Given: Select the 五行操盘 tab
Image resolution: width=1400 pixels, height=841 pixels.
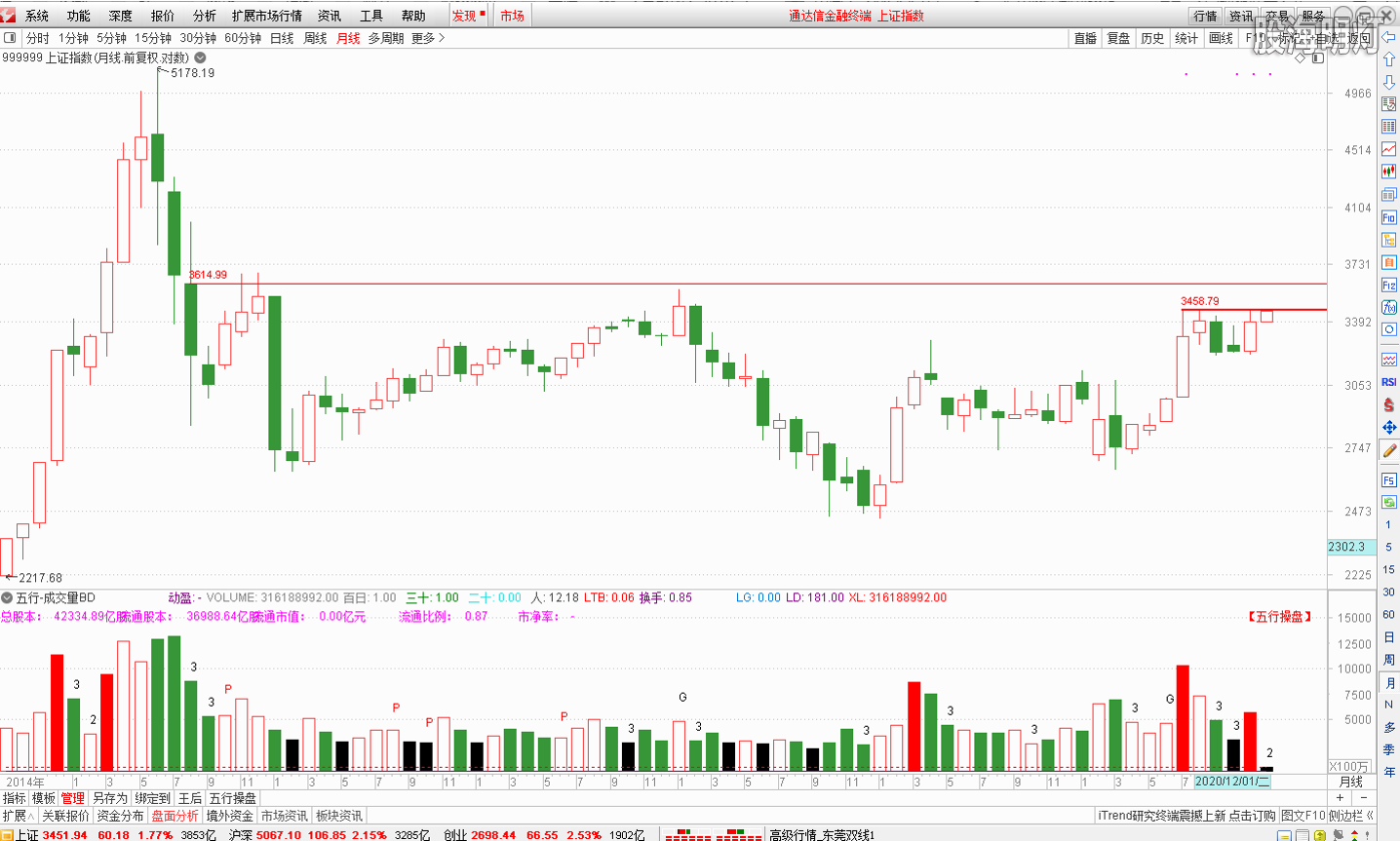Looking at the screenshot, I should pos(232,798).
